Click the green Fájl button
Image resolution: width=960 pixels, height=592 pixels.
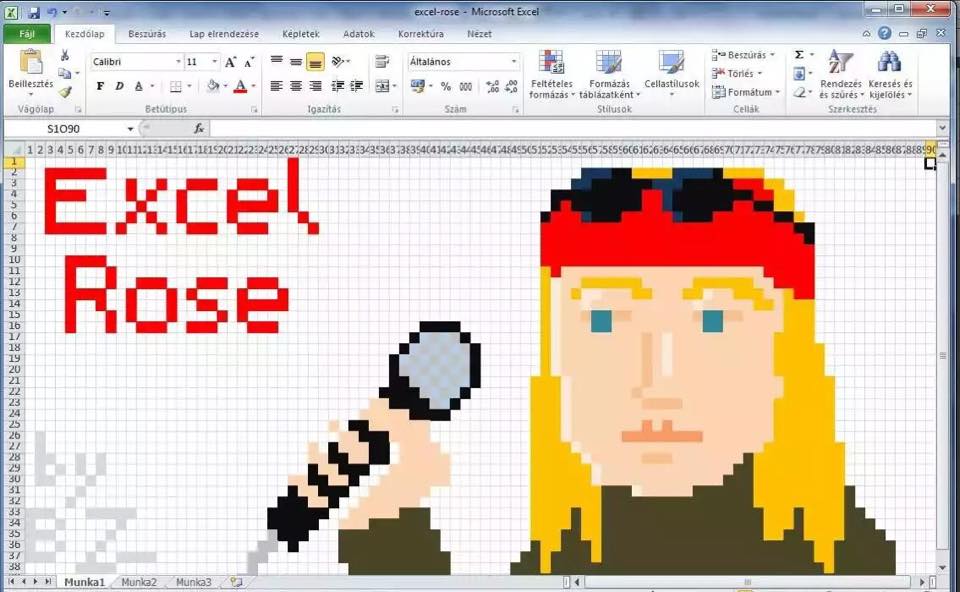point(27,34)
